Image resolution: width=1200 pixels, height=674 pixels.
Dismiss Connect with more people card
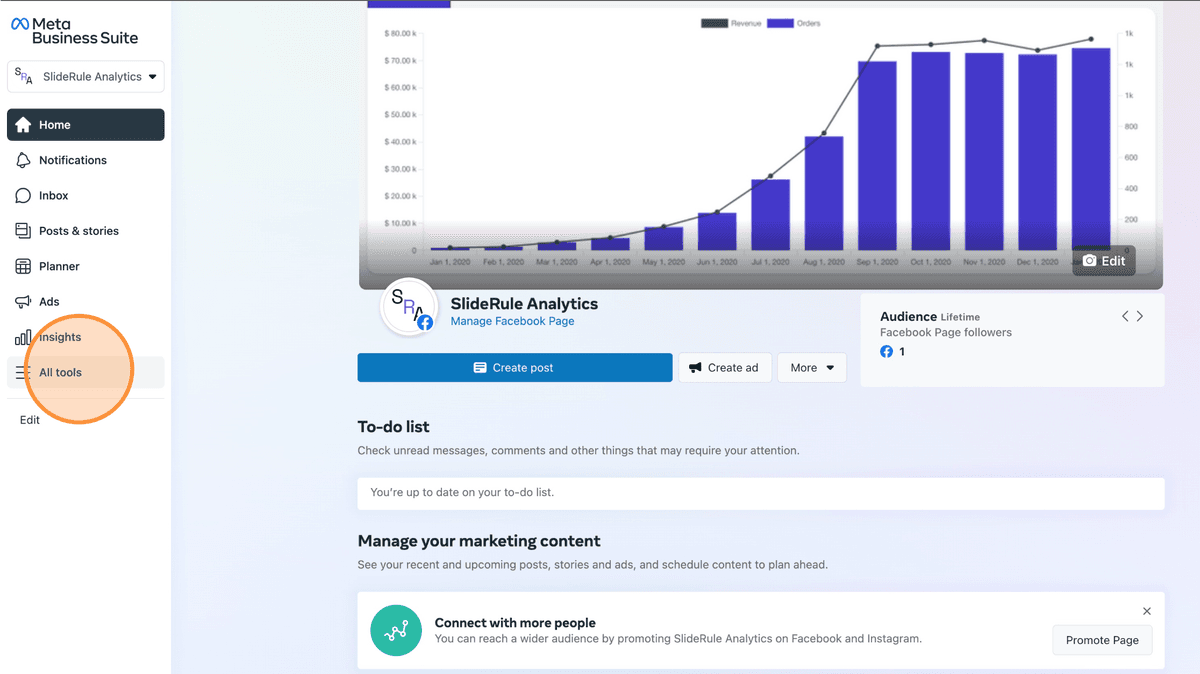click(x=1147, y=611)
